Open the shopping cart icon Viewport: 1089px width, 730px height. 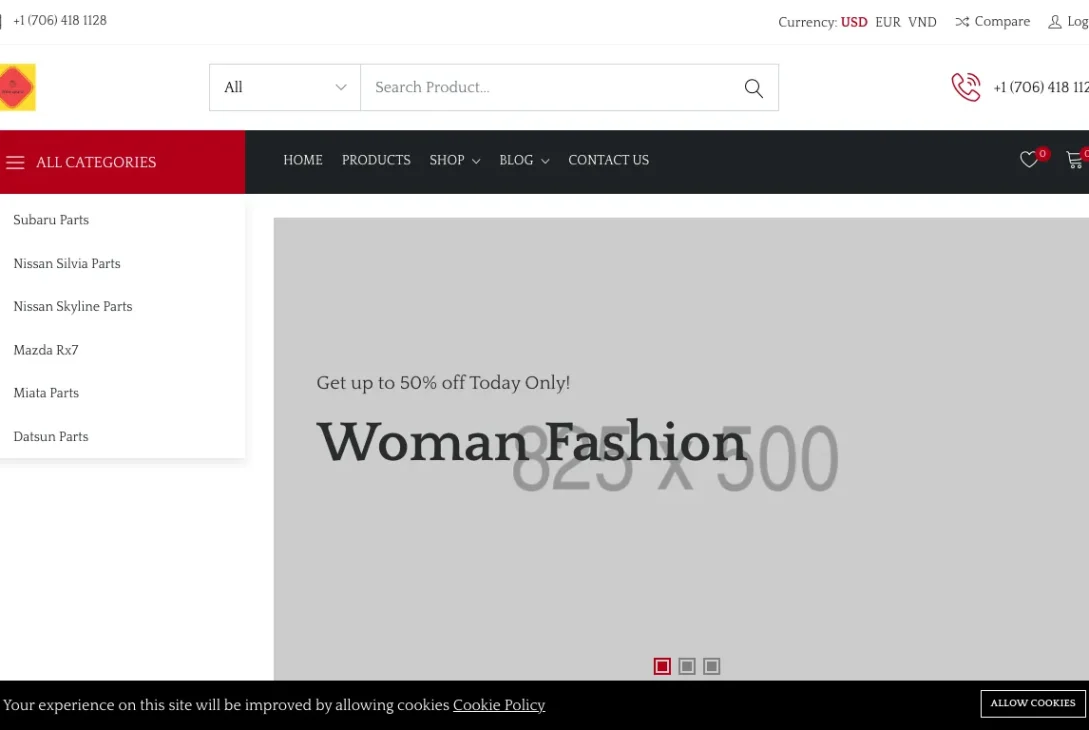[x=1074, y=160]
